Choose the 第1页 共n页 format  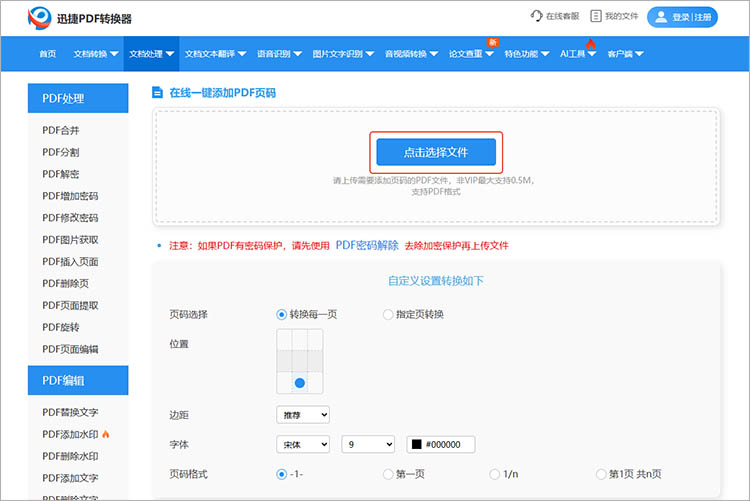(x=601, y=474)
